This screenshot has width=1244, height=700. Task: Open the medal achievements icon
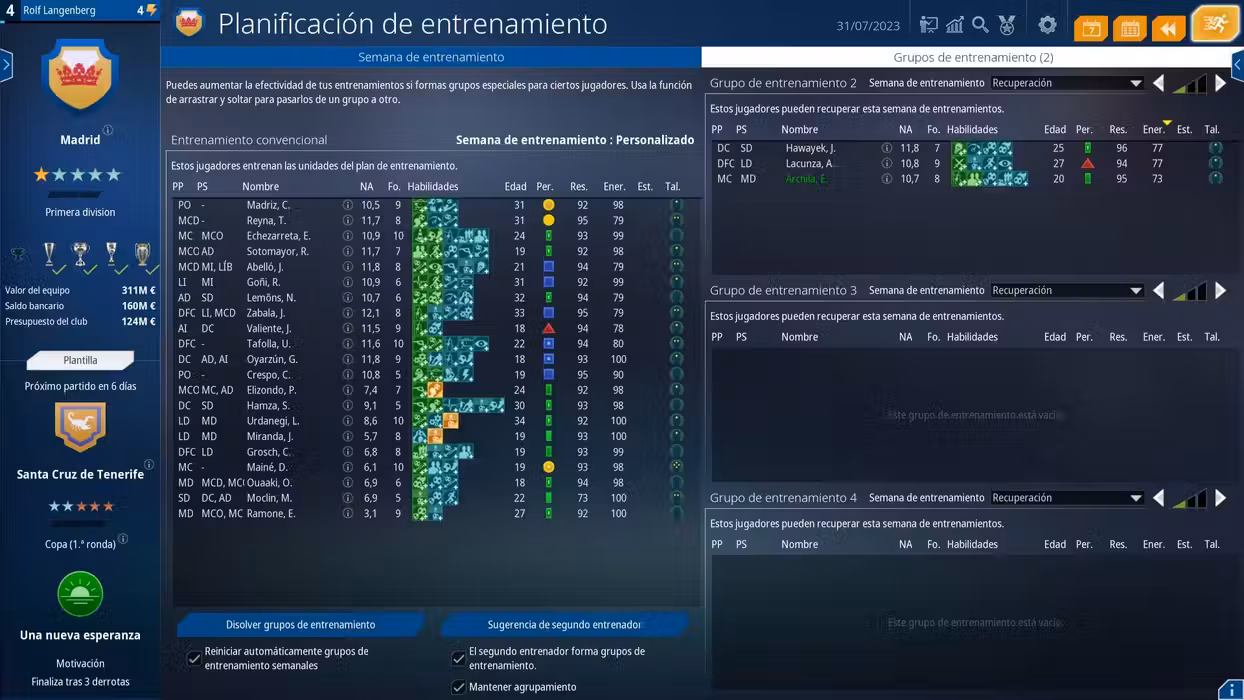point(1007,25)
